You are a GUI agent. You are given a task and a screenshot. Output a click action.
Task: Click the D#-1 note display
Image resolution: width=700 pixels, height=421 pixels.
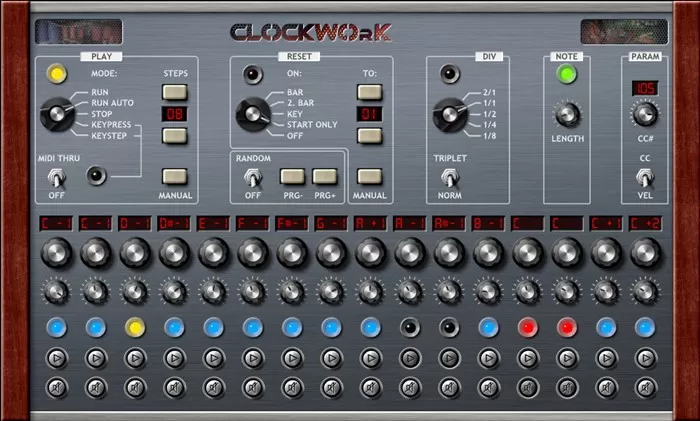tap(174, 223)
